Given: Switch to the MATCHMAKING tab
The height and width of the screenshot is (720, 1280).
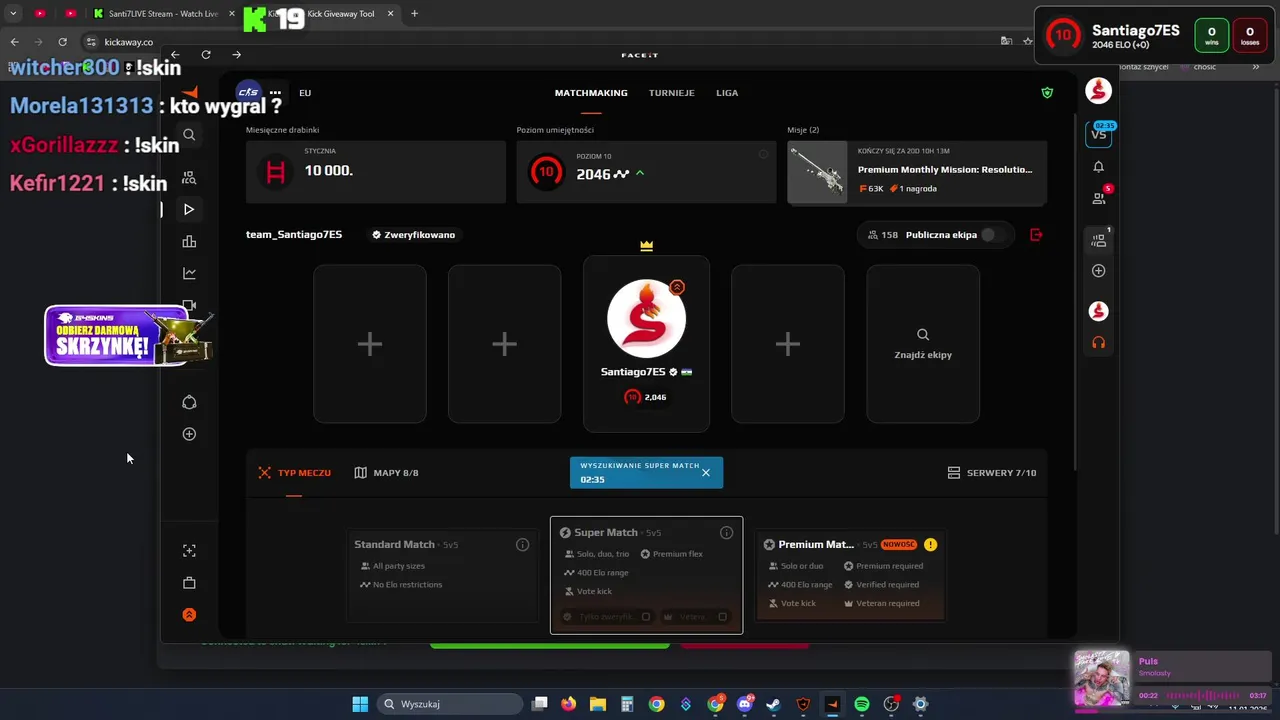Looking at the screenshot, I should [591, 93].
